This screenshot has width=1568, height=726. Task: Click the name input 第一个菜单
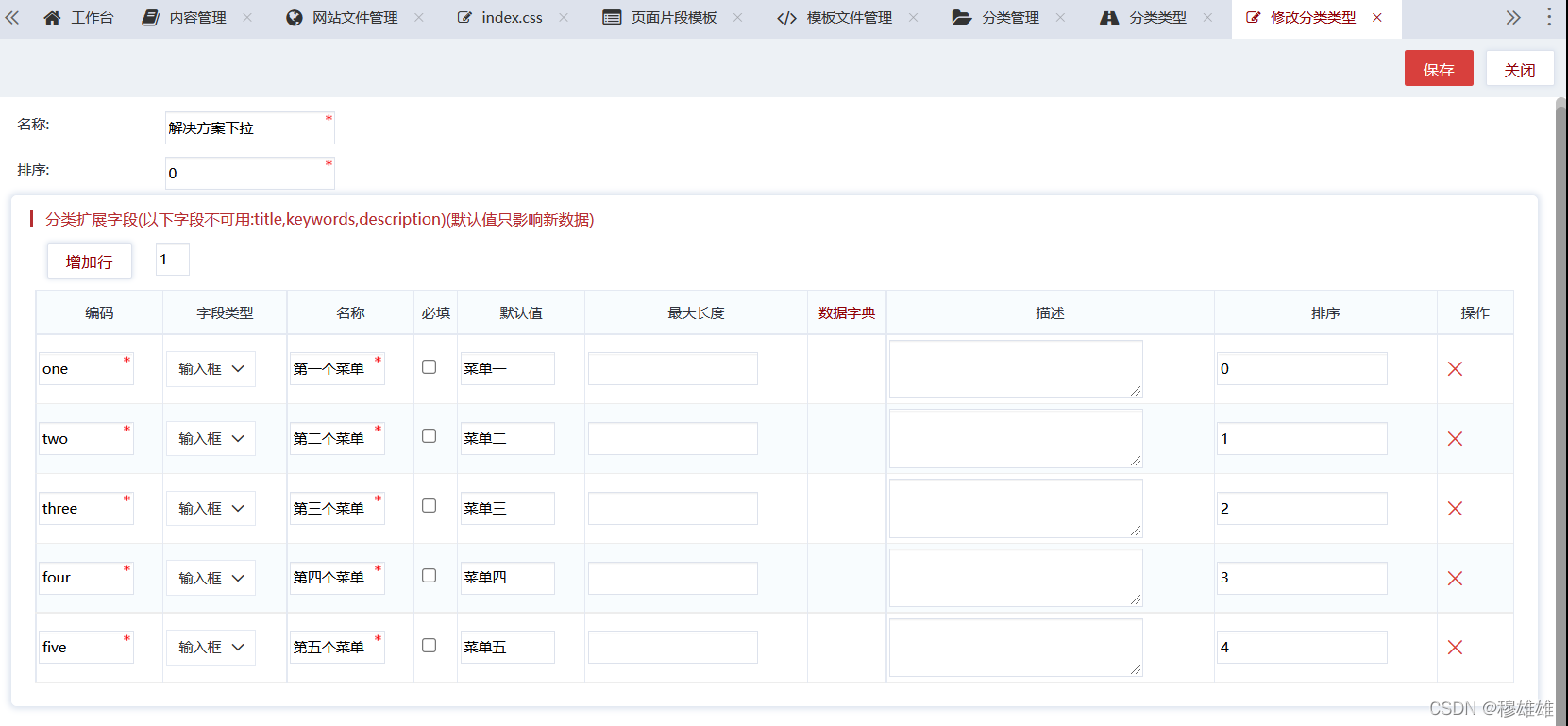pyautogui.click(x=337, y=369)
